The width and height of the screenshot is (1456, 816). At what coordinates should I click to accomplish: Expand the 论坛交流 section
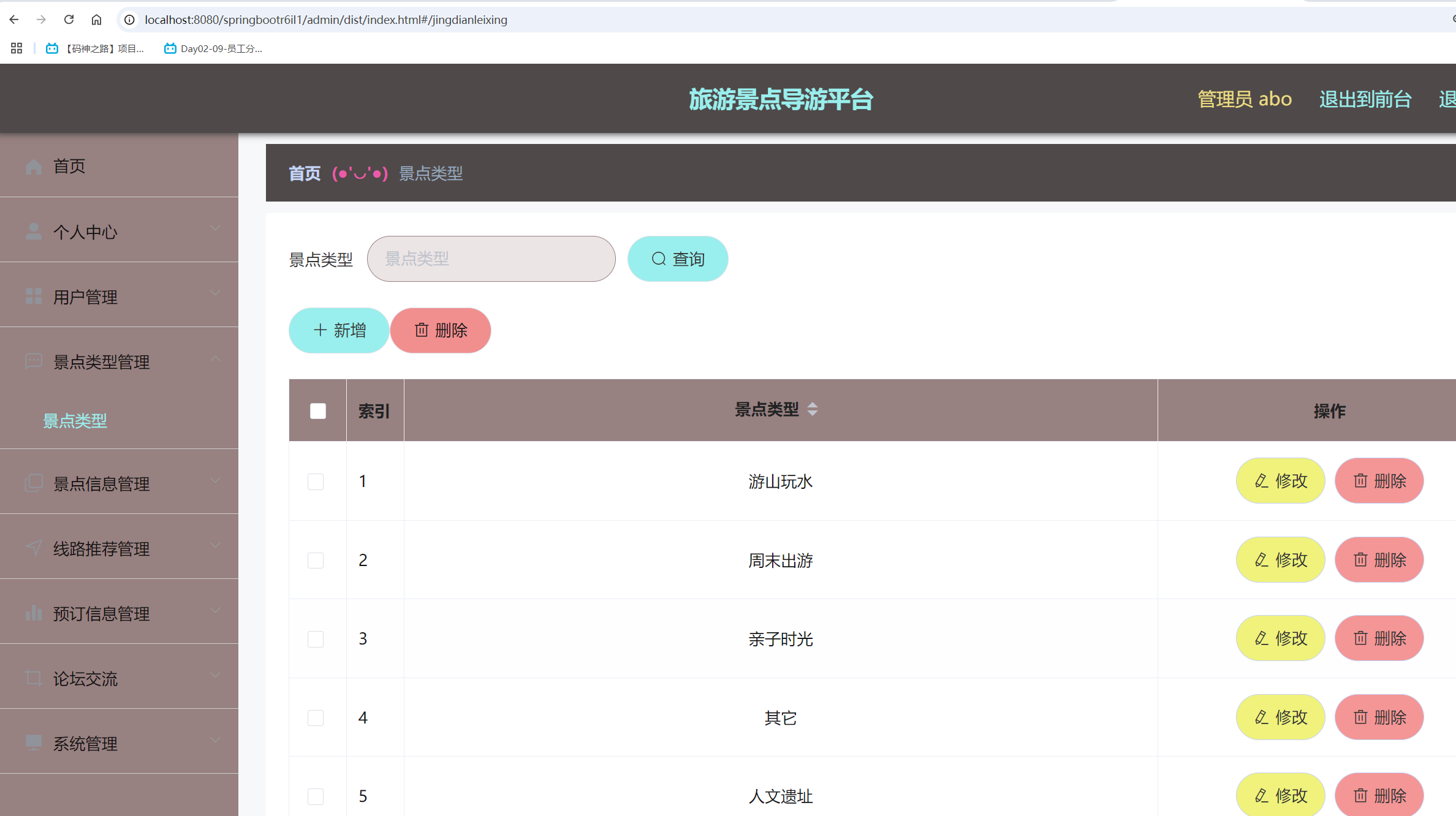215,676
